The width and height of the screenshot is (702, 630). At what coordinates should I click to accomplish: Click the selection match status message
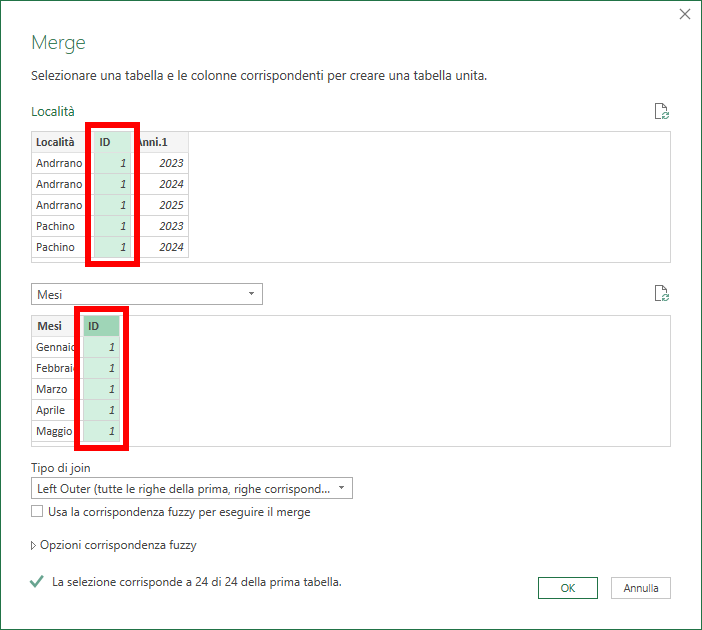click(x=197, y=582)
